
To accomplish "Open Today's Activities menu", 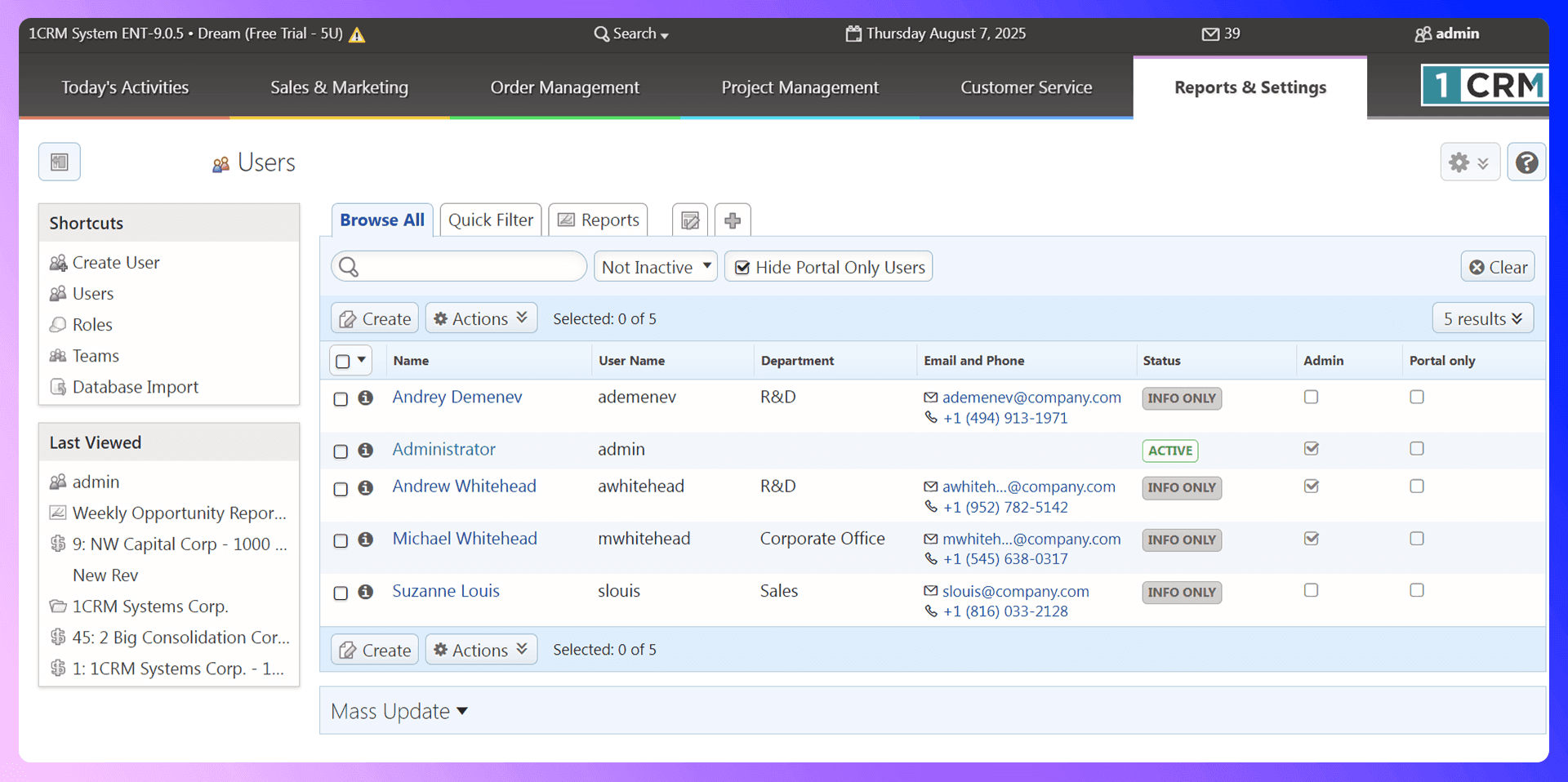I will point(125,87).
